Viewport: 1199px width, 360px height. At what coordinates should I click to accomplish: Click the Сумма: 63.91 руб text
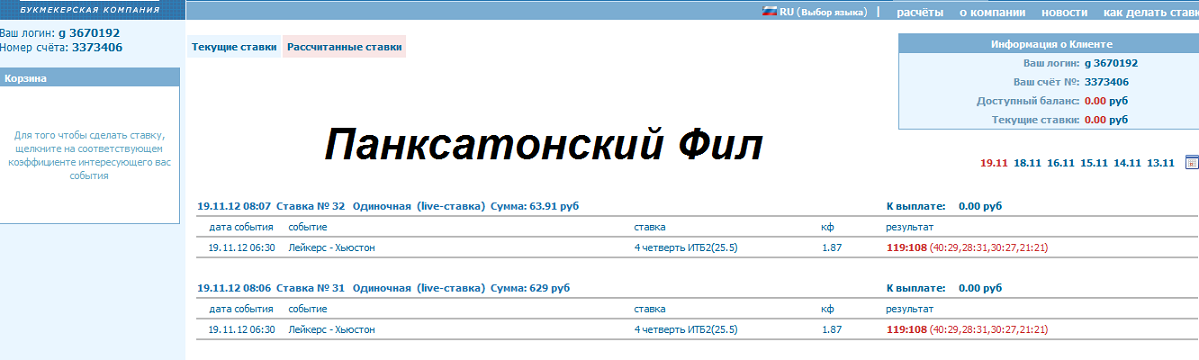point(534,206)
